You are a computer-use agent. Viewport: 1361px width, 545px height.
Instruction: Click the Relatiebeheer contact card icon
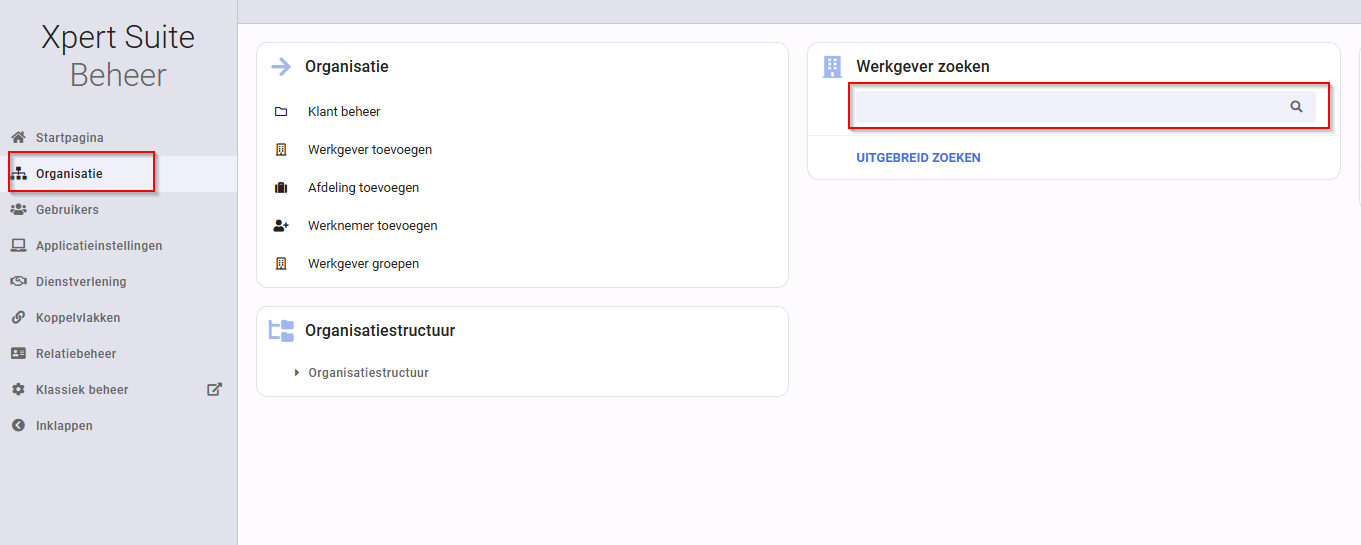pyautogui.click(x=18, y=354)
